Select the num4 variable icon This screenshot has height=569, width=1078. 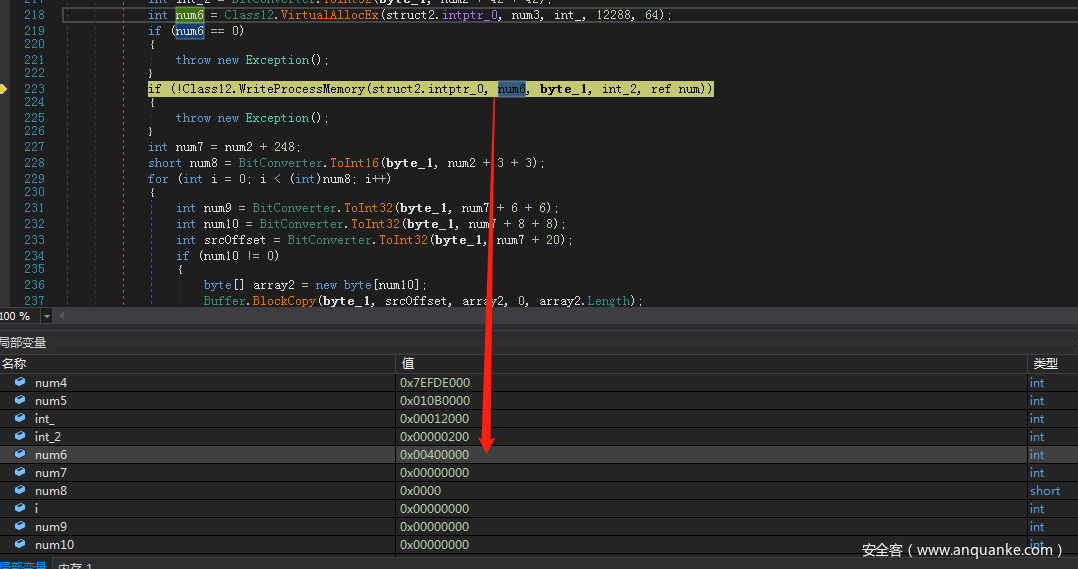(x=20, y=382)
